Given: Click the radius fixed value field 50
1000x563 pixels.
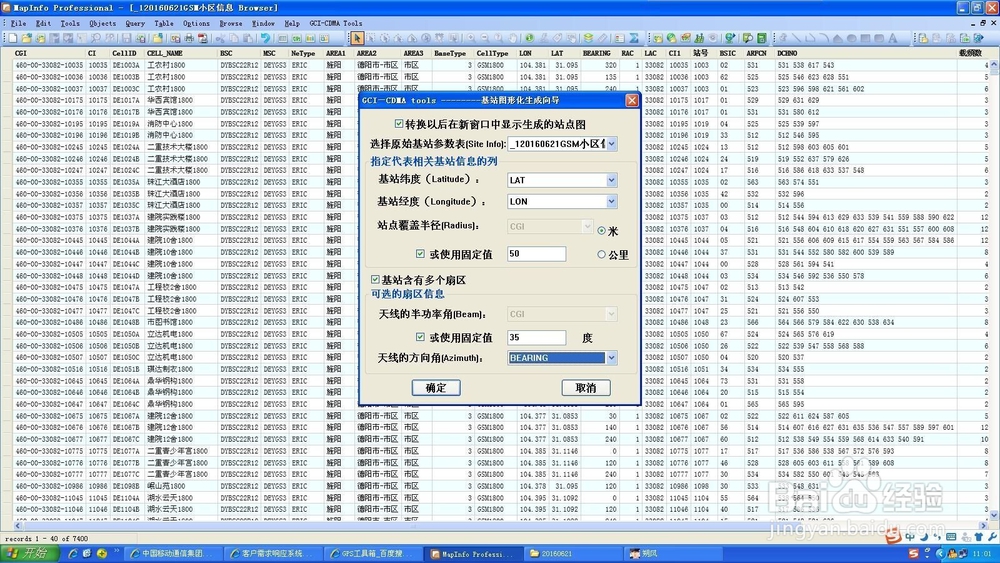Looking at the screenshot, I should coord(536,254).
